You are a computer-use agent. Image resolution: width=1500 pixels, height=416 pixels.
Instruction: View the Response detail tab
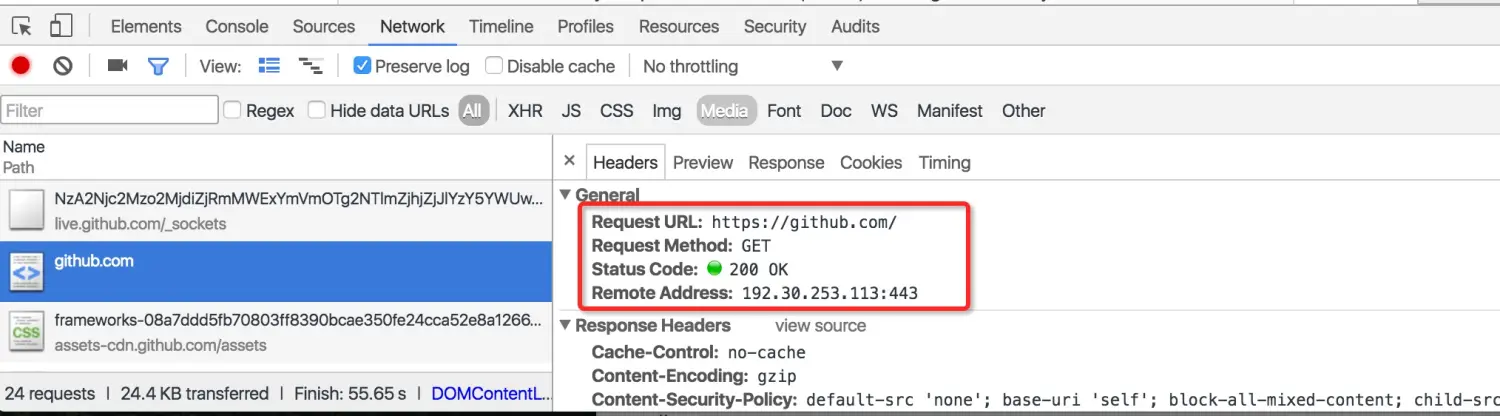coord(787,162)
